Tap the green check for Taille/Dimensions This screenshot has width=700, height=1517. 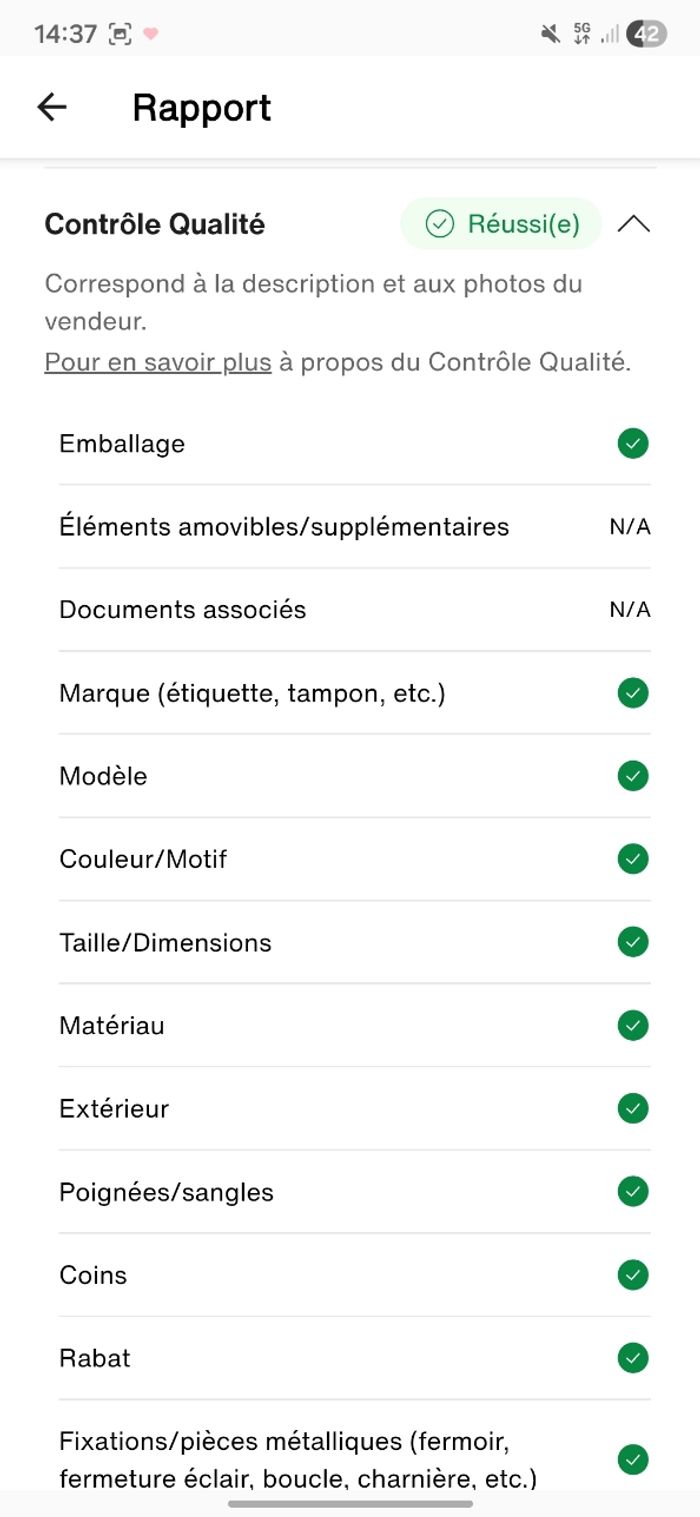(632, 942)
